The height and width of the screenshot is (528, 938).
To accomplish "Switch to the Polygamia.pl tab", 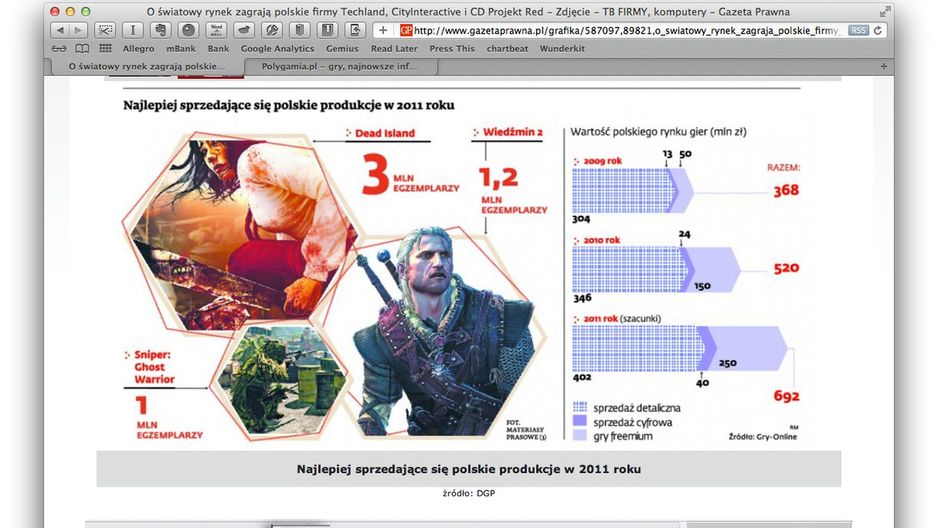I will (340, 66).
